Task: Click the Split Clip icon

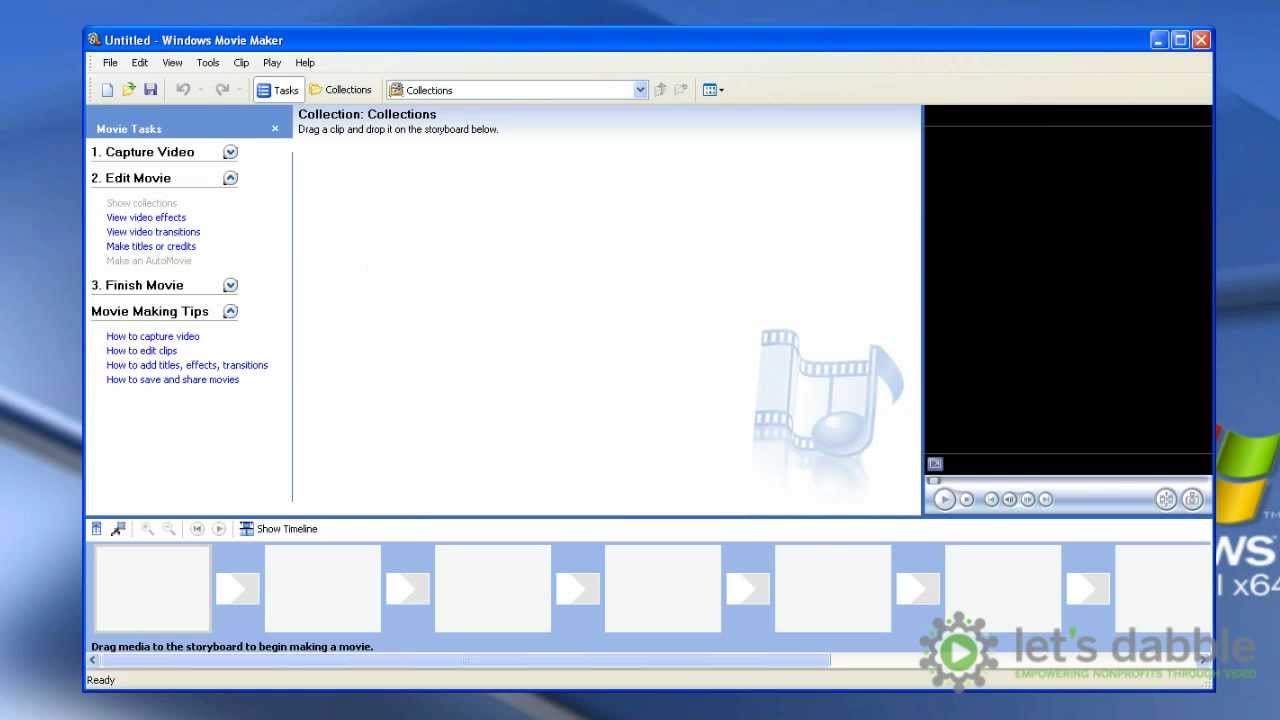Action: (x=1165, y=499)
